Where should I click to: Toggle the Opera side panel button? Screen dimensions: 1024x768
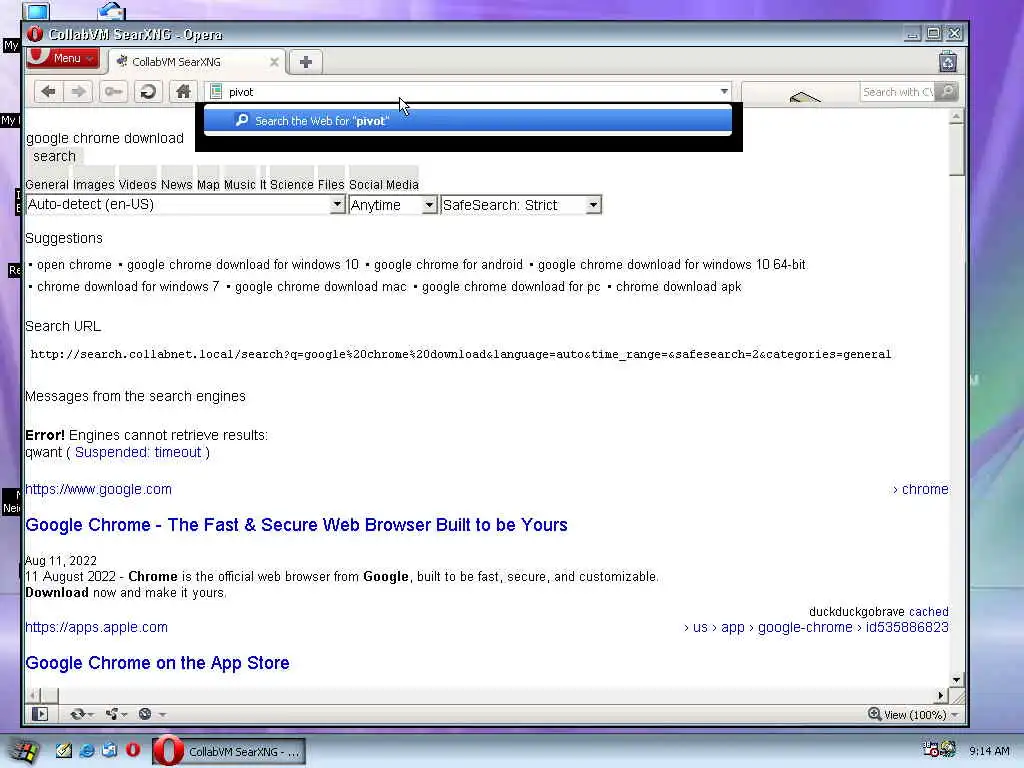click(40, 714)
